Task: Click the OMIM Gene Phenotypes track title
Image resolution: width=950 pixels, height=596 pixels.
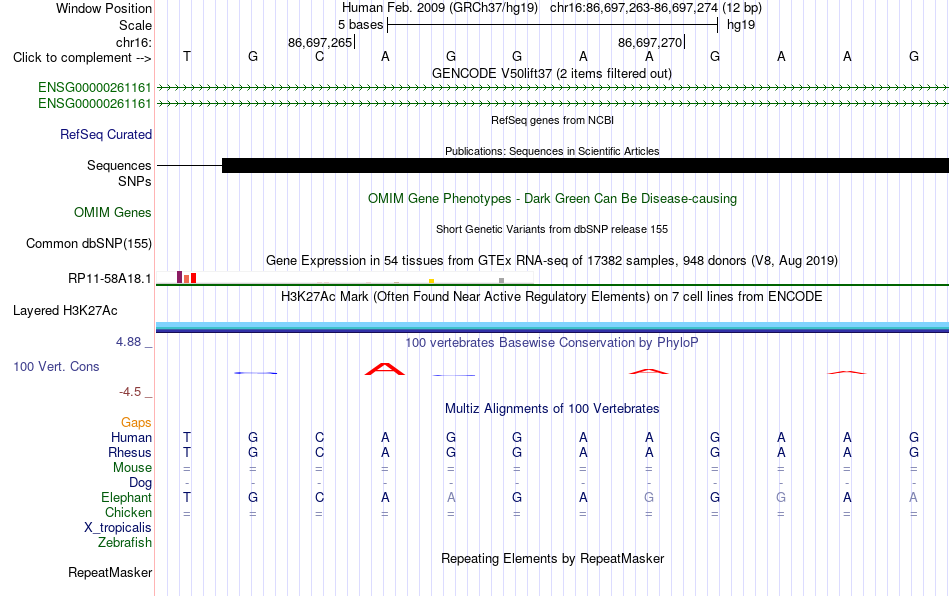Action: pyautogui.click(x=552, y=199)
